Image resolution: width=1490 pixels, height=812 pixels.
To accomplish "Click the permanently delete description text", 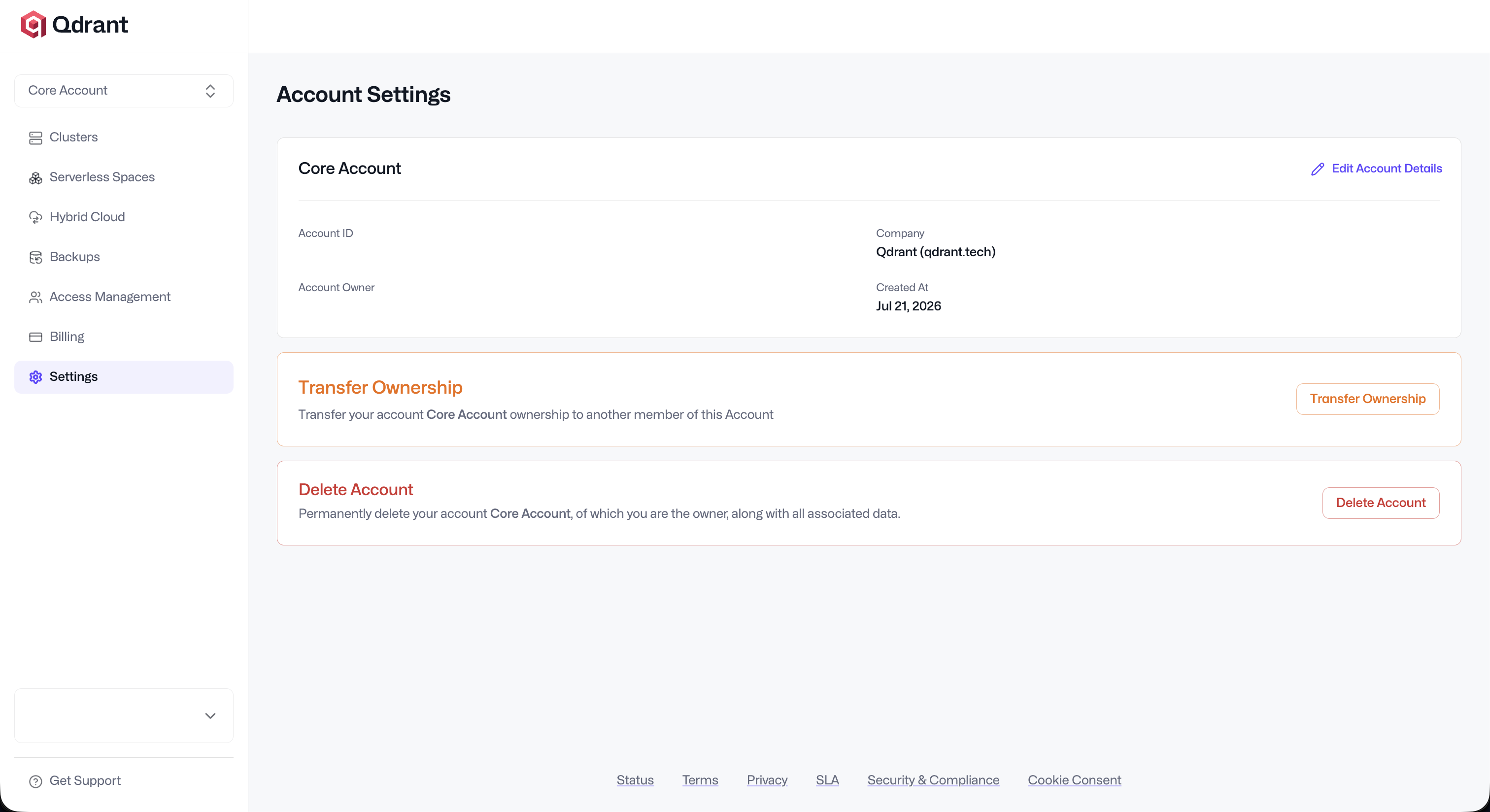I will click(599, 514).
